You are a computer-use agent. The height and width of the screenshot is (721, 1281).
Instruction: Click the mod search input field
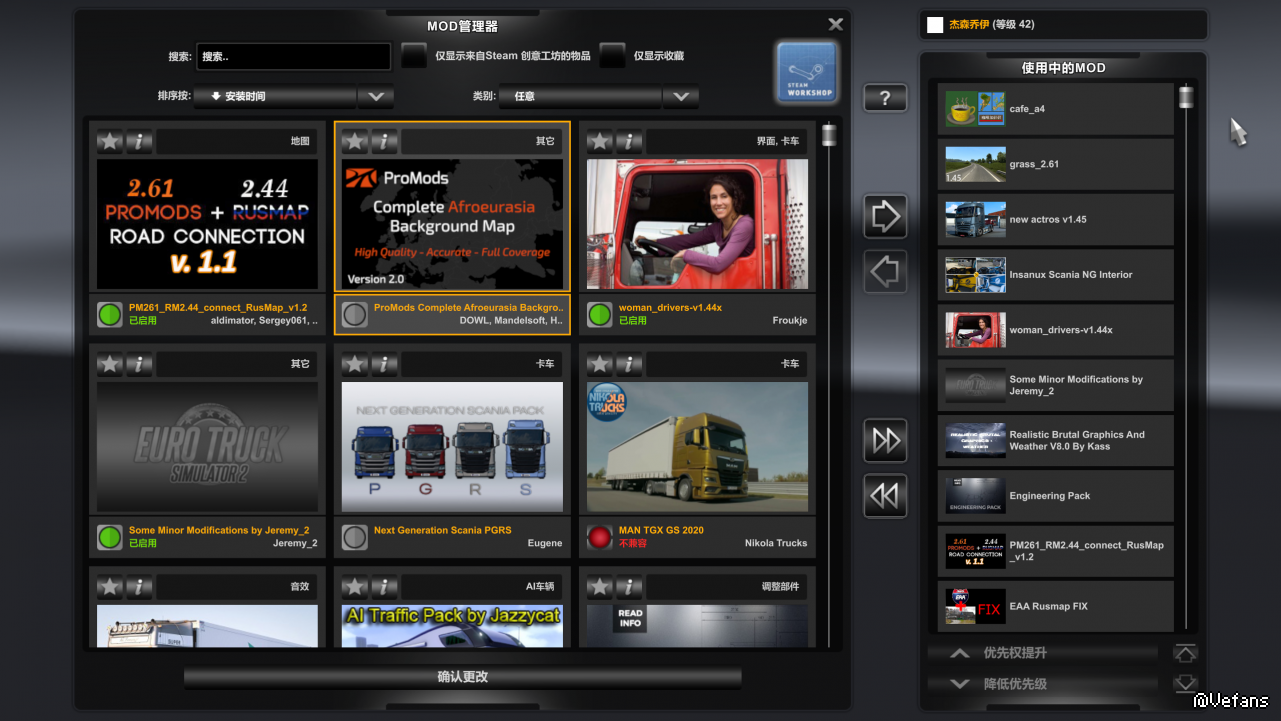(x=293, y=57)
